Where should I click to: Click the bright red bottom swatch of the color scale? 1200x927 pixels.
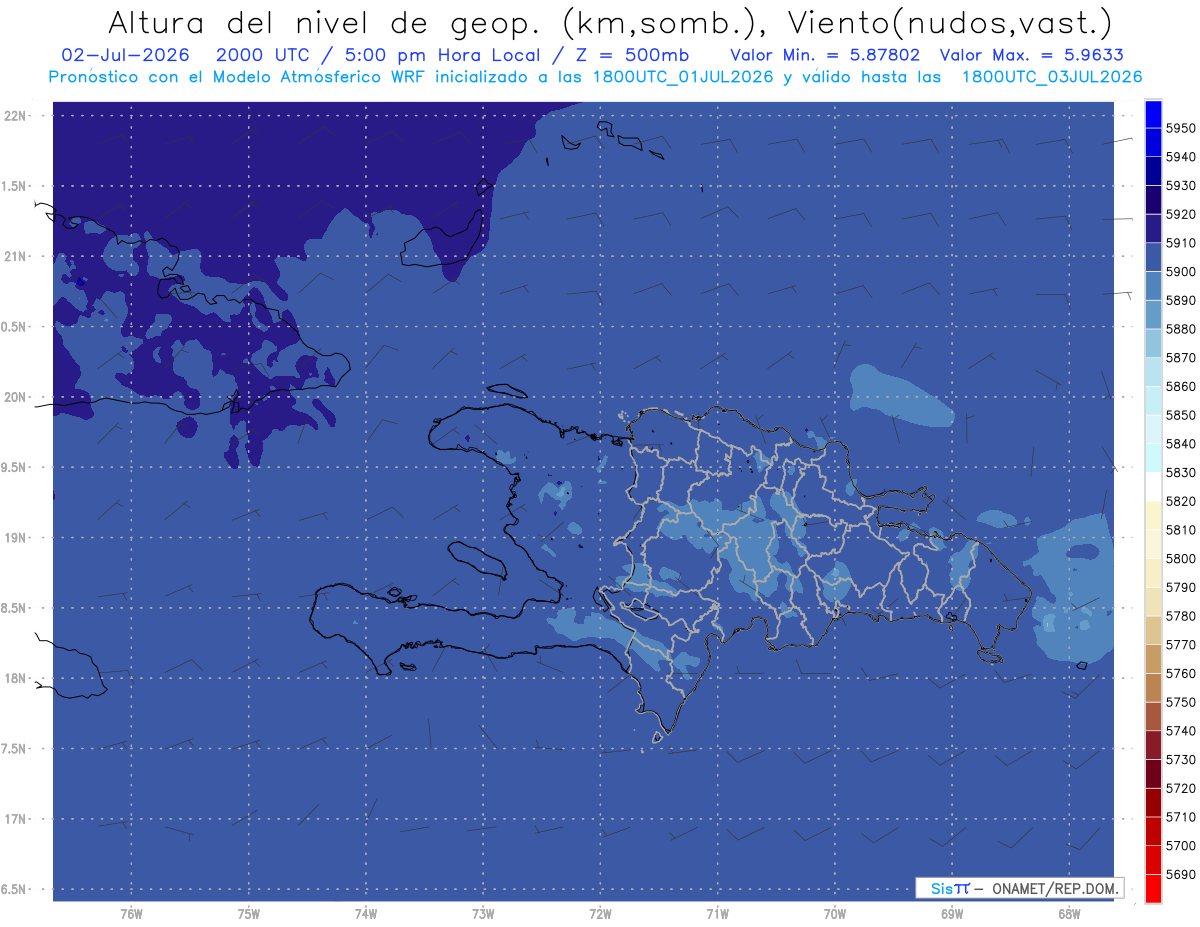click(1153, 889)
